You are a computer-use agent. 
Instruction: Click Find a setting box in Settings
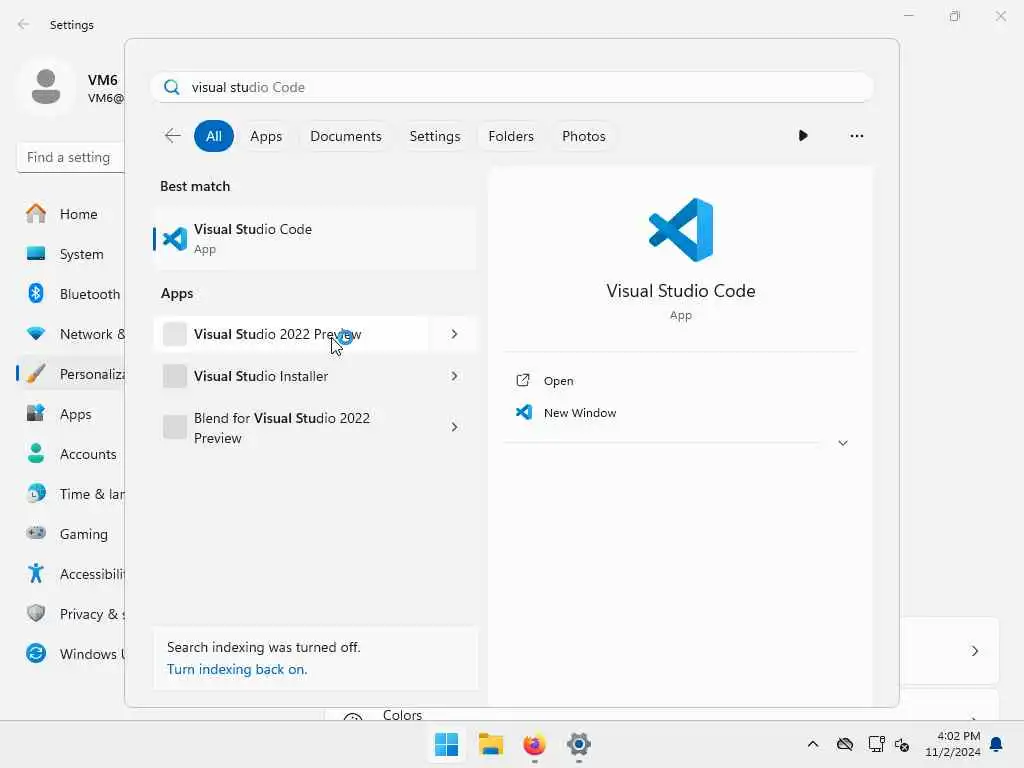71,157
